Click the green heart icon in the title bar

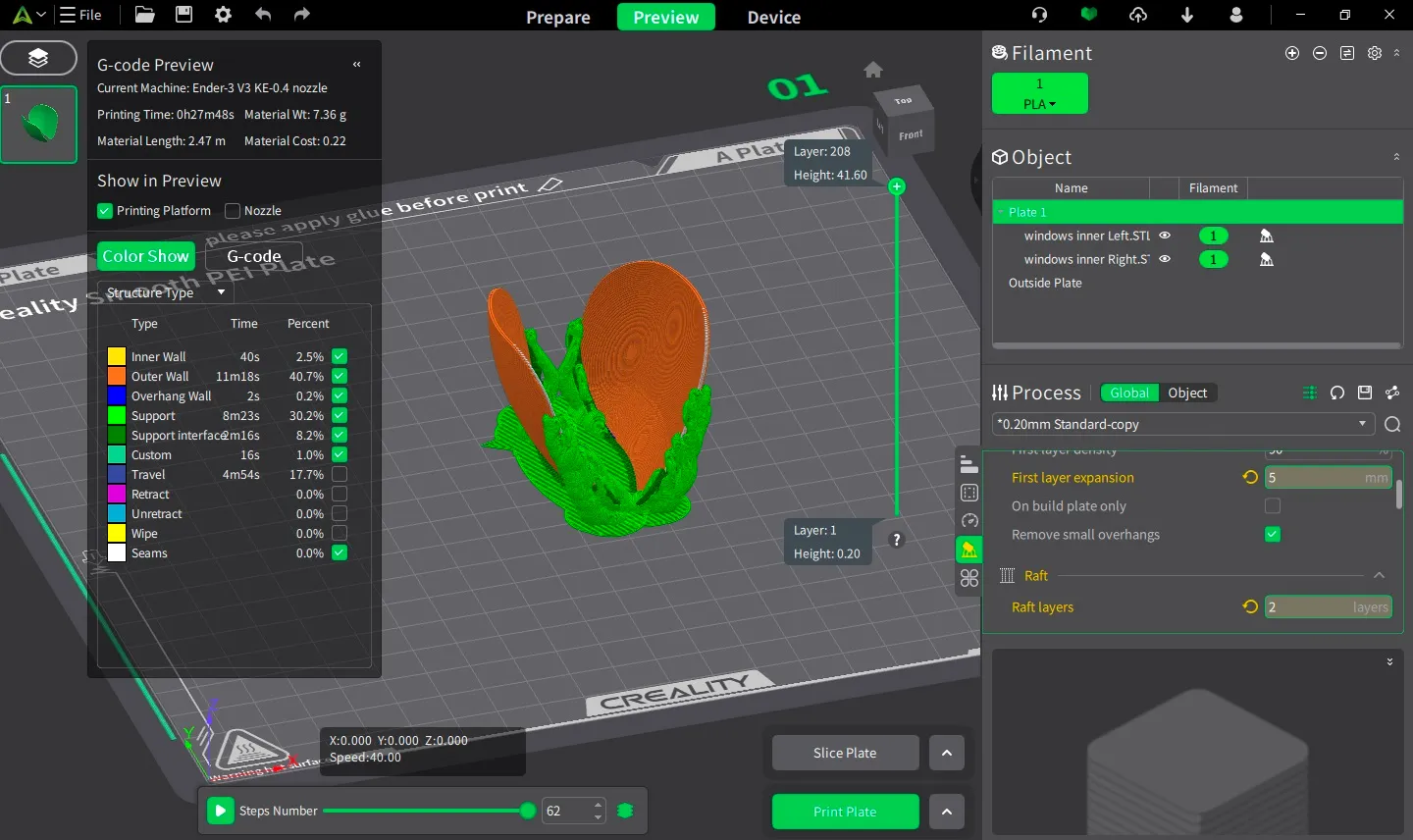click(1088, 15)
